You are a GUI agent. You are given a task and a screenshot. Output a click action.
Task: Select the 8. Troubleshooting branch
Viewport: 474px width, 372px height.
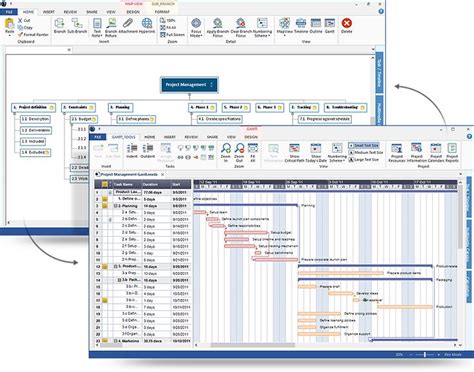pyautogui.click(x=345, y=107)
